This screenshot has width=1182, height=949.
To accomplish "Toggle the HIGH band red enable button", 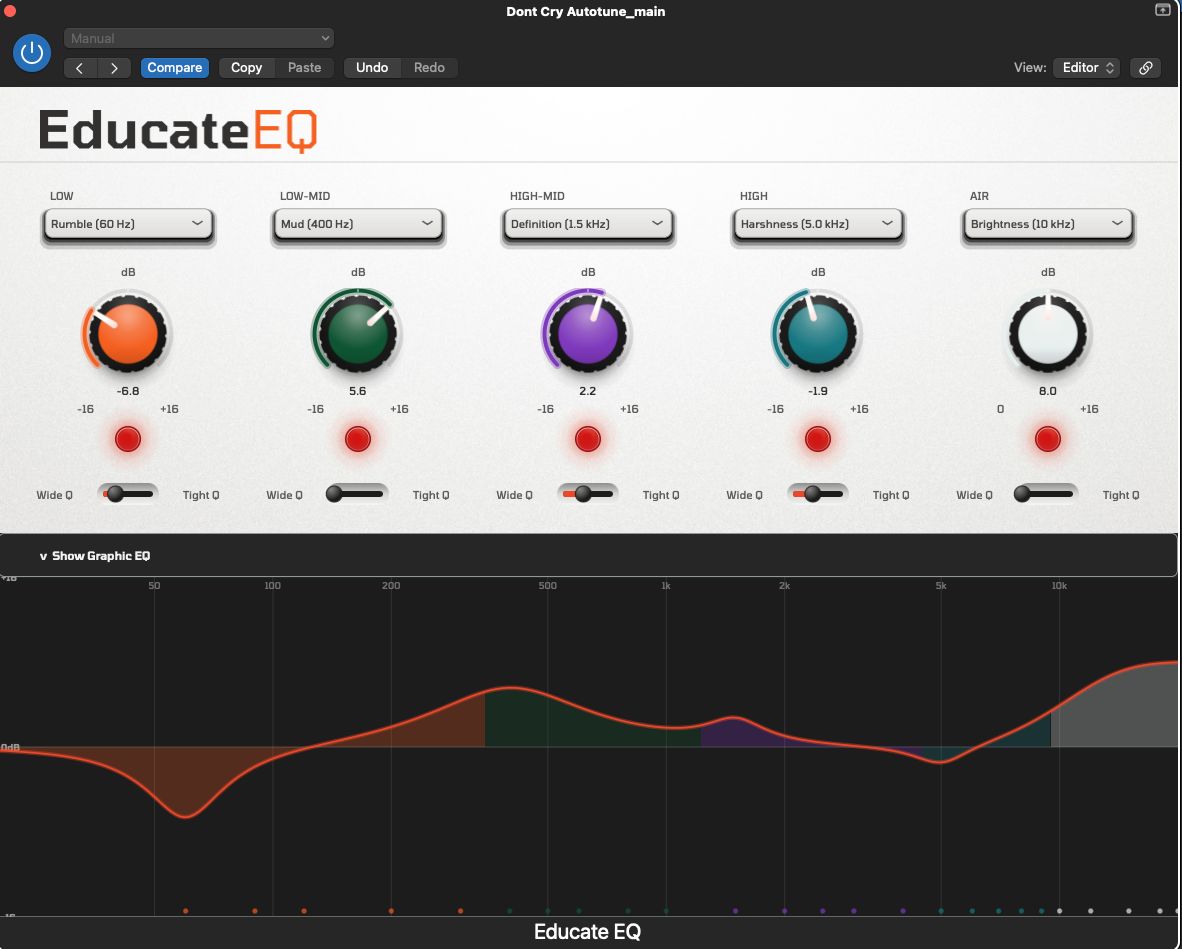I will coord(818,439).
